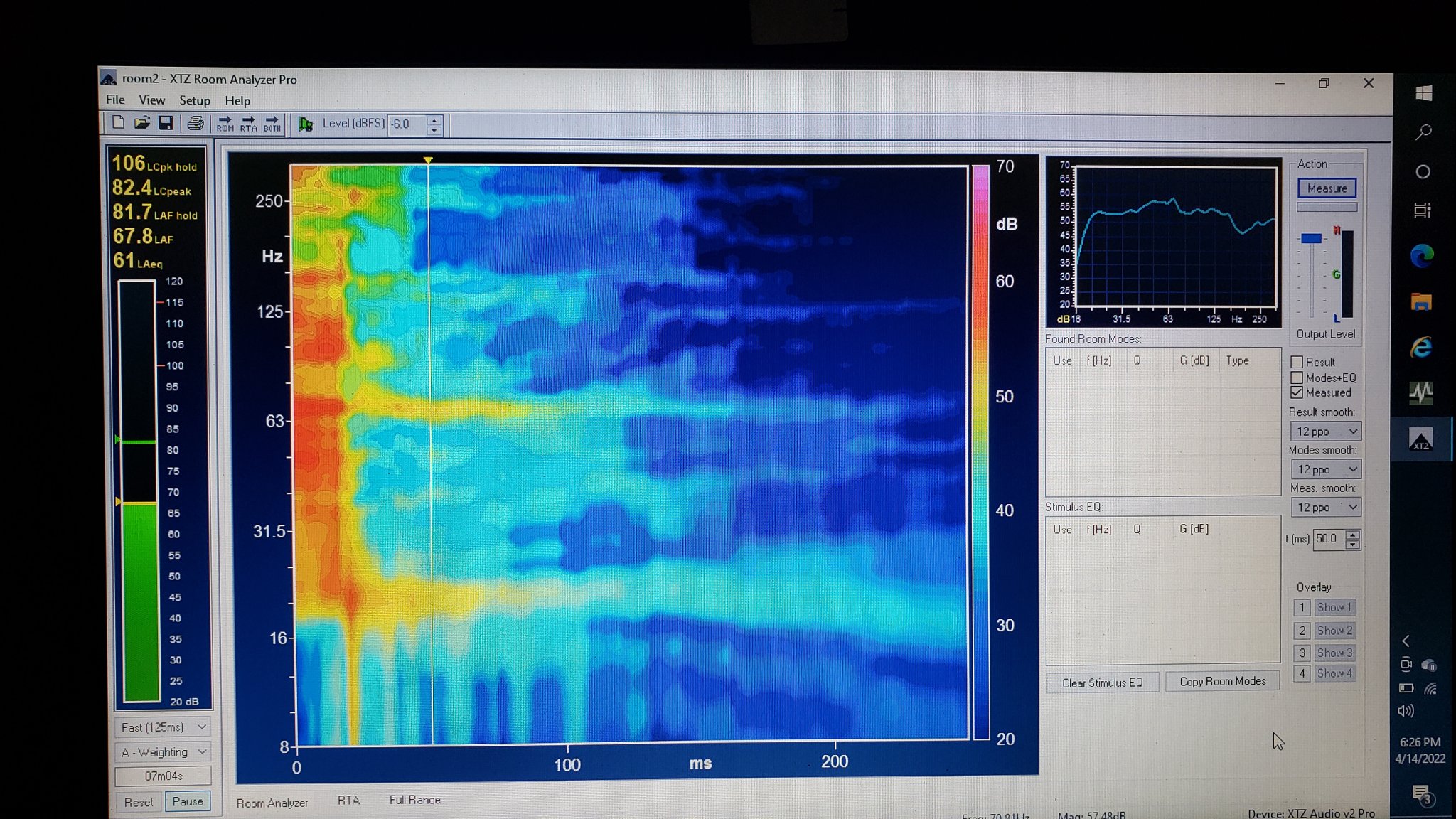Click the t (ms) 50.0 input field
1456x819 pixels.
[x=1329, y=539]
